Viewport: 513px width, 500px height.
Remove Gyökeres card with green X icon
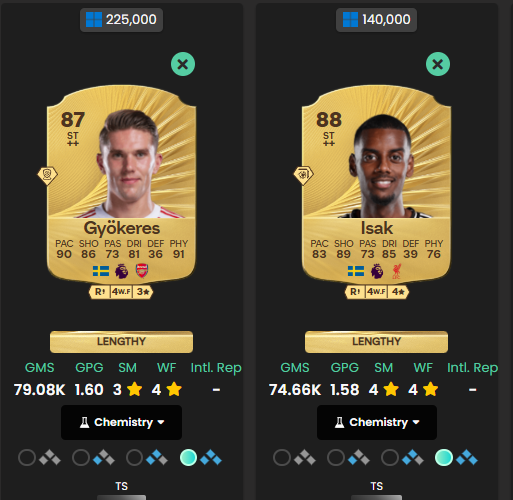tap(183, 64)
